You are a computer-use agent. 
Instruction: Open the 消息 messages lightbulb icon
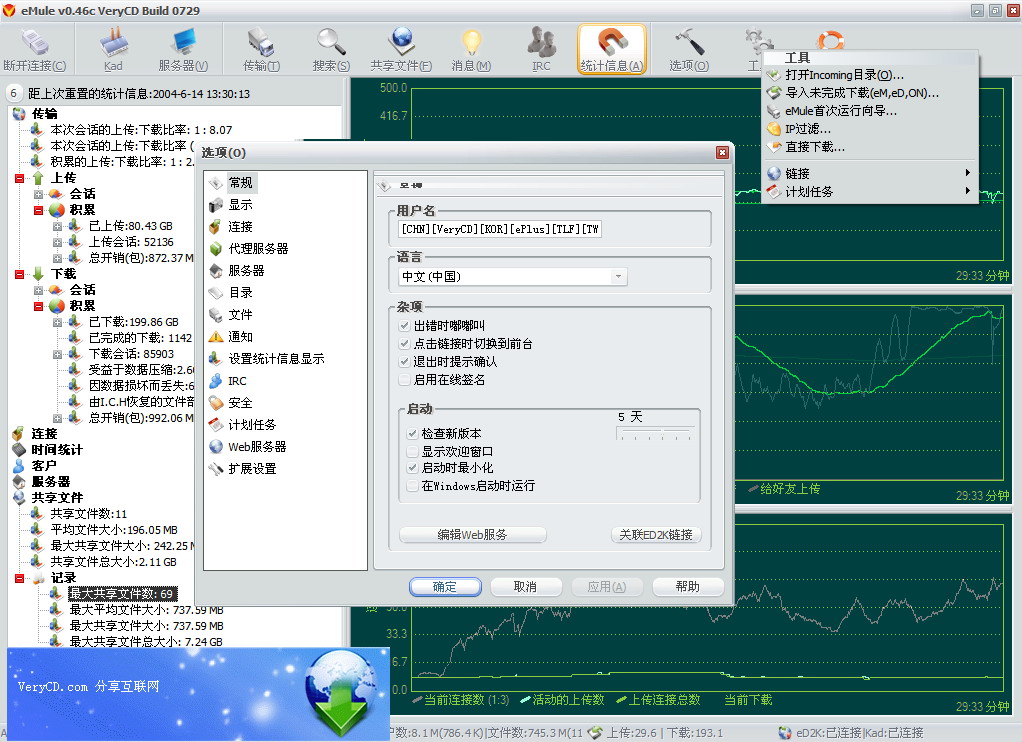coord(471,50)
